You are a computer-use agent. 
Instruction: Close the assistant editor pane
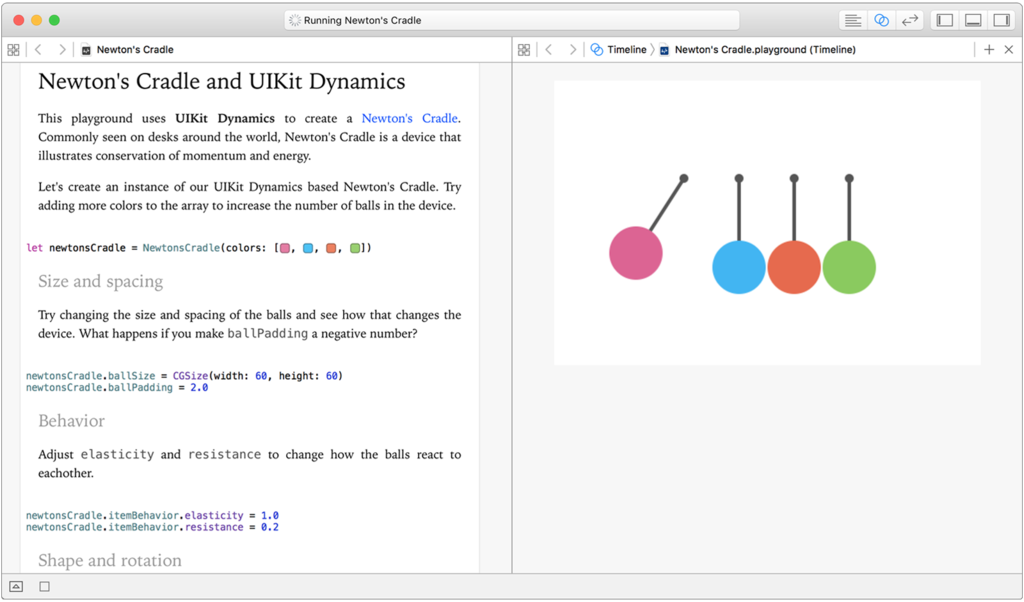point(1009,50)
